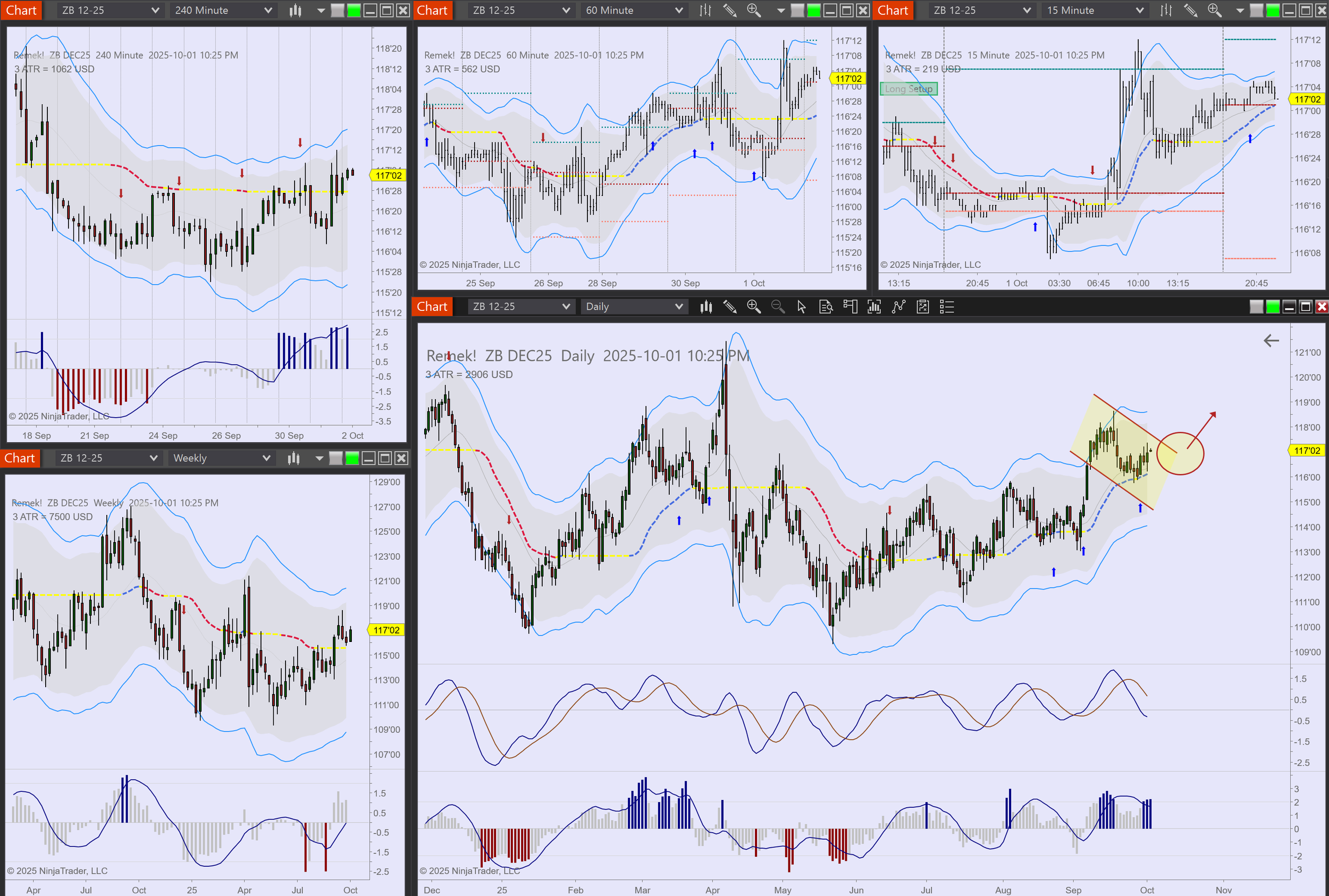1329x896 pixels.
Task: Select drawing tools pencil in Daily chart
Action: coord(730,307)
